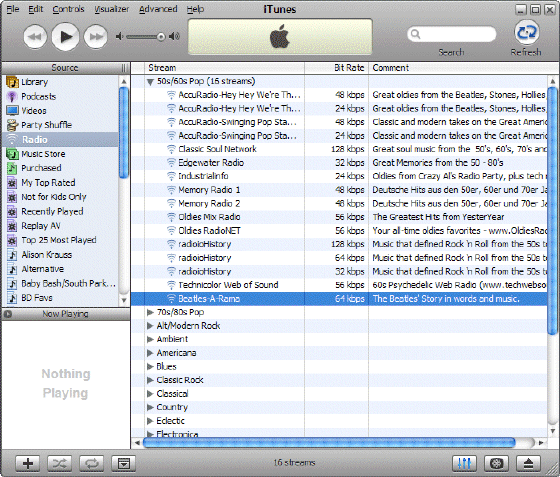
Task: Collapse the 50s/60s Pop category
Action: (x=150, y=82)
